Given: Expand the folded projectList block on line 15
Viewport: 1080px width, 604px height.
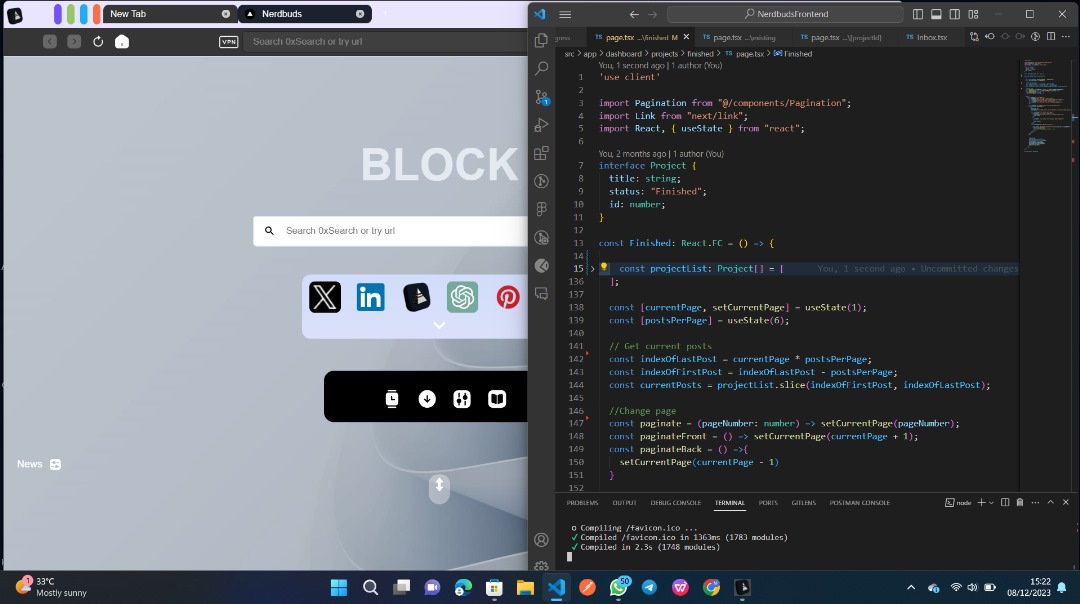Looking at the screenshot, I should pos(592,269).
